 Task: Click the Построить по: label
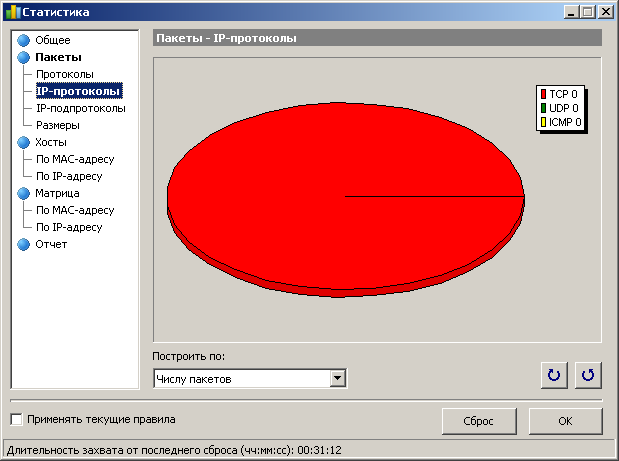pos(189,356)
